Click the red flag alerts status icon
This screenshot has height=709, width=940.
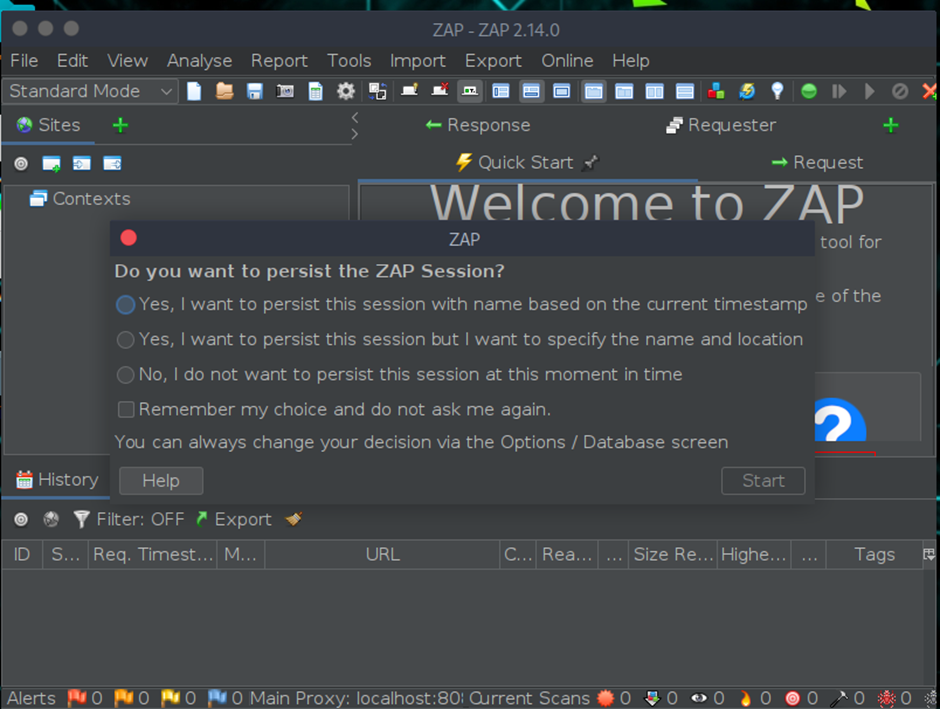tap(76, 698)
